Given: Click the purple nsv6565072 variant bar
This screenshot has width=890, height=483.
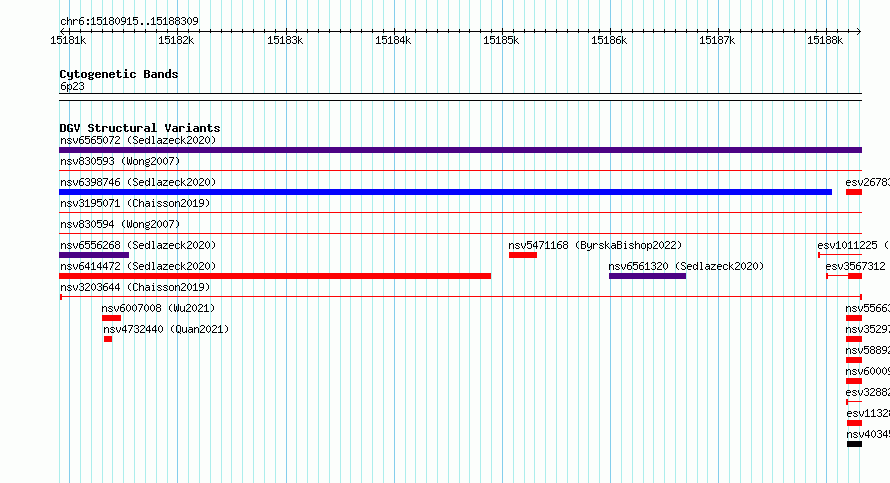Looking at the screenshot, I should pyautogui.click(x=460, y=150).
